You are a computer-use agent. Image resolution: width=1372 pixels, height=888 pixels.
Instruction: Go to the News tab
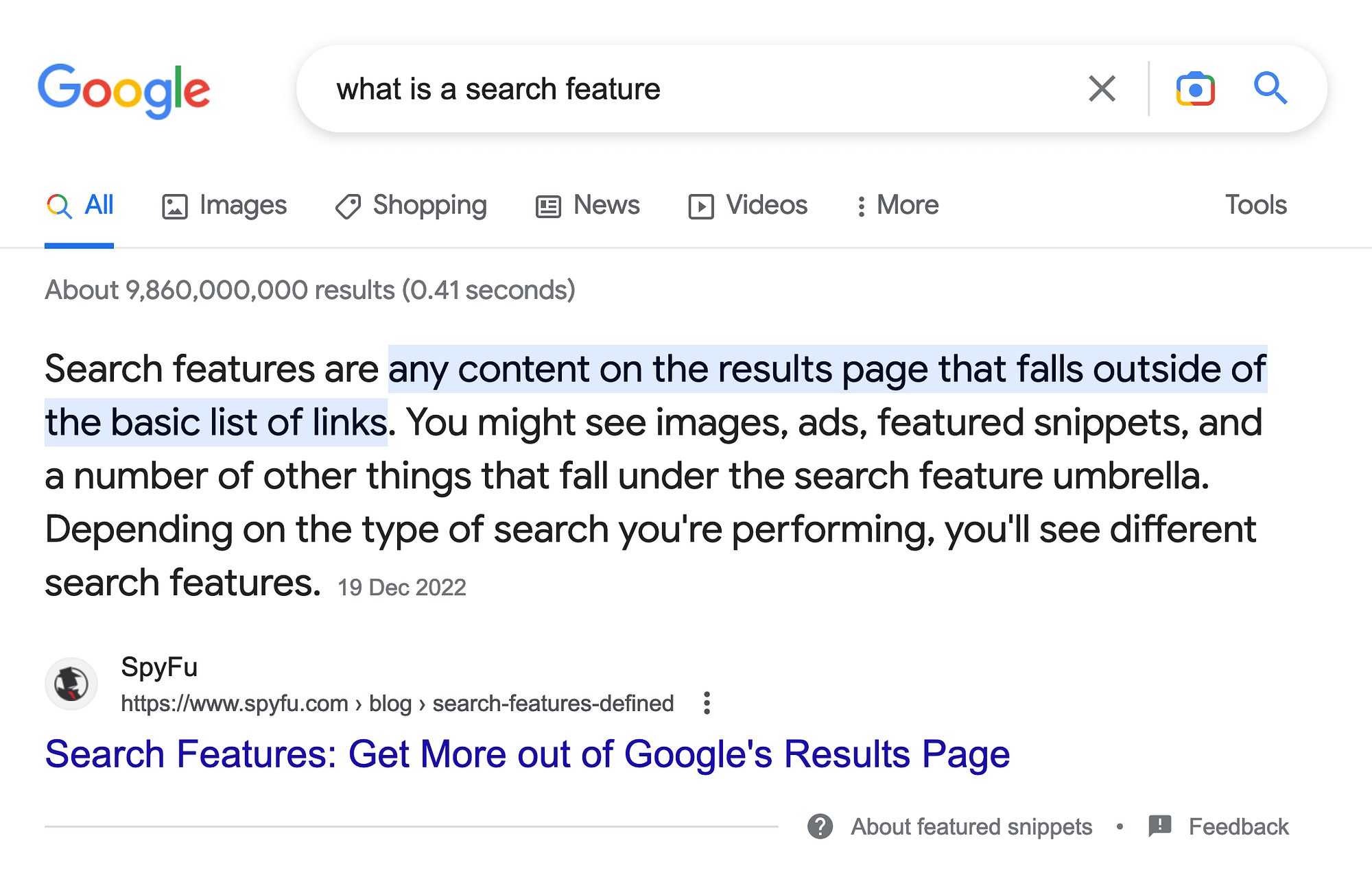(588, 205)
